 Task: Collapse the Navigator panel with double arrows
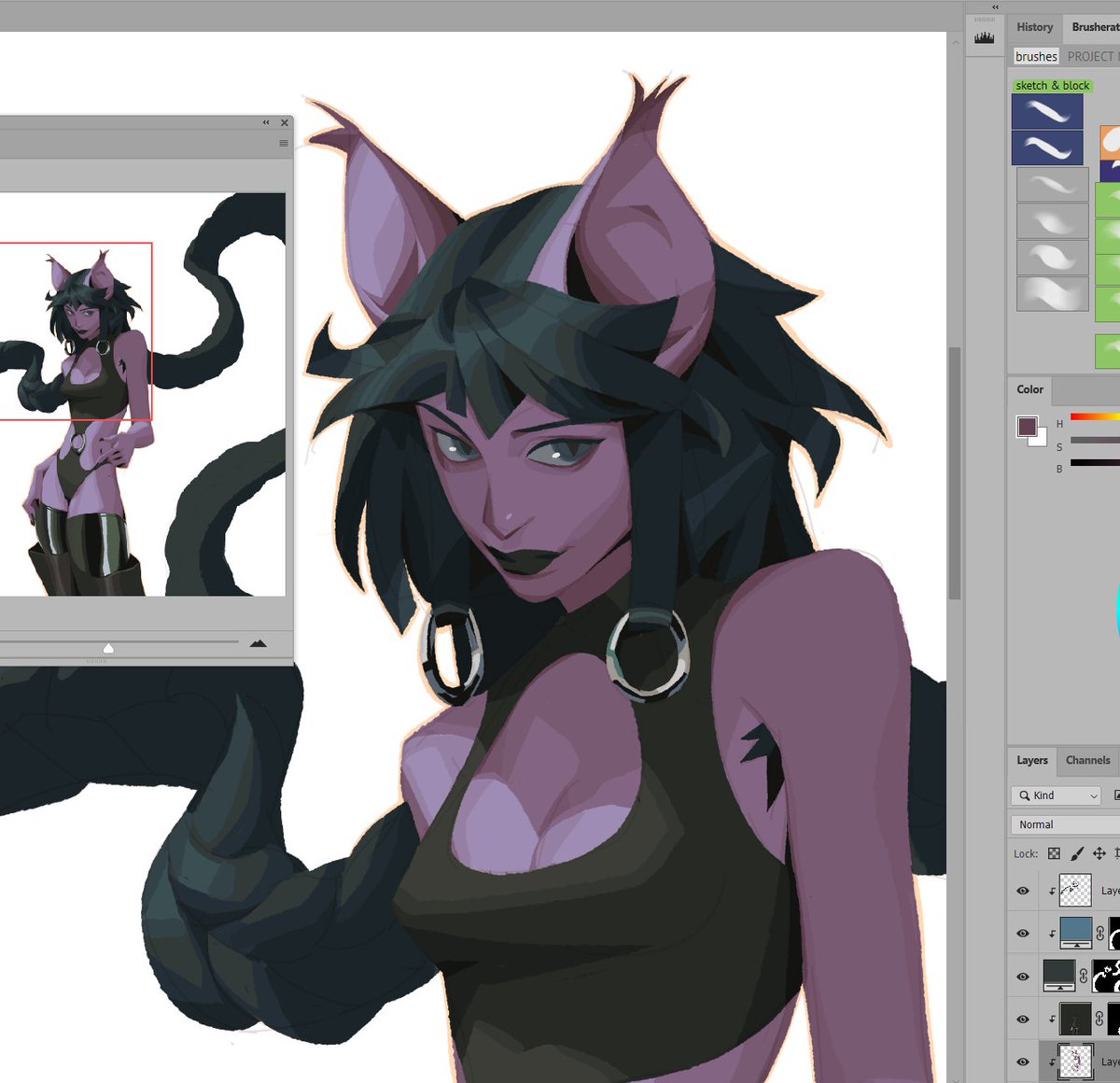tap(266, 122)
